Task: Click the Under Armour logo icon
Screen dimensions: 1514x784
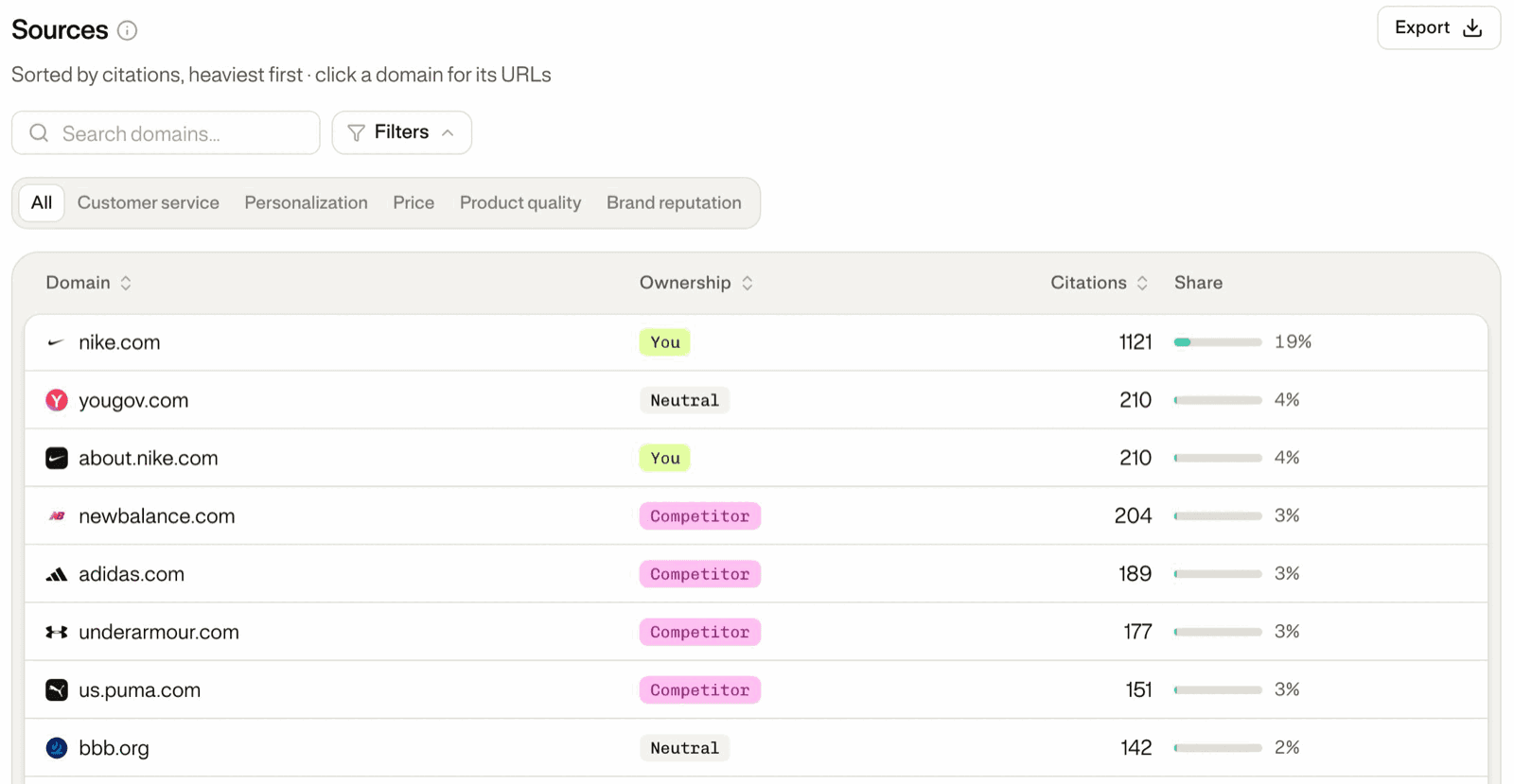Action: point(57,632)
